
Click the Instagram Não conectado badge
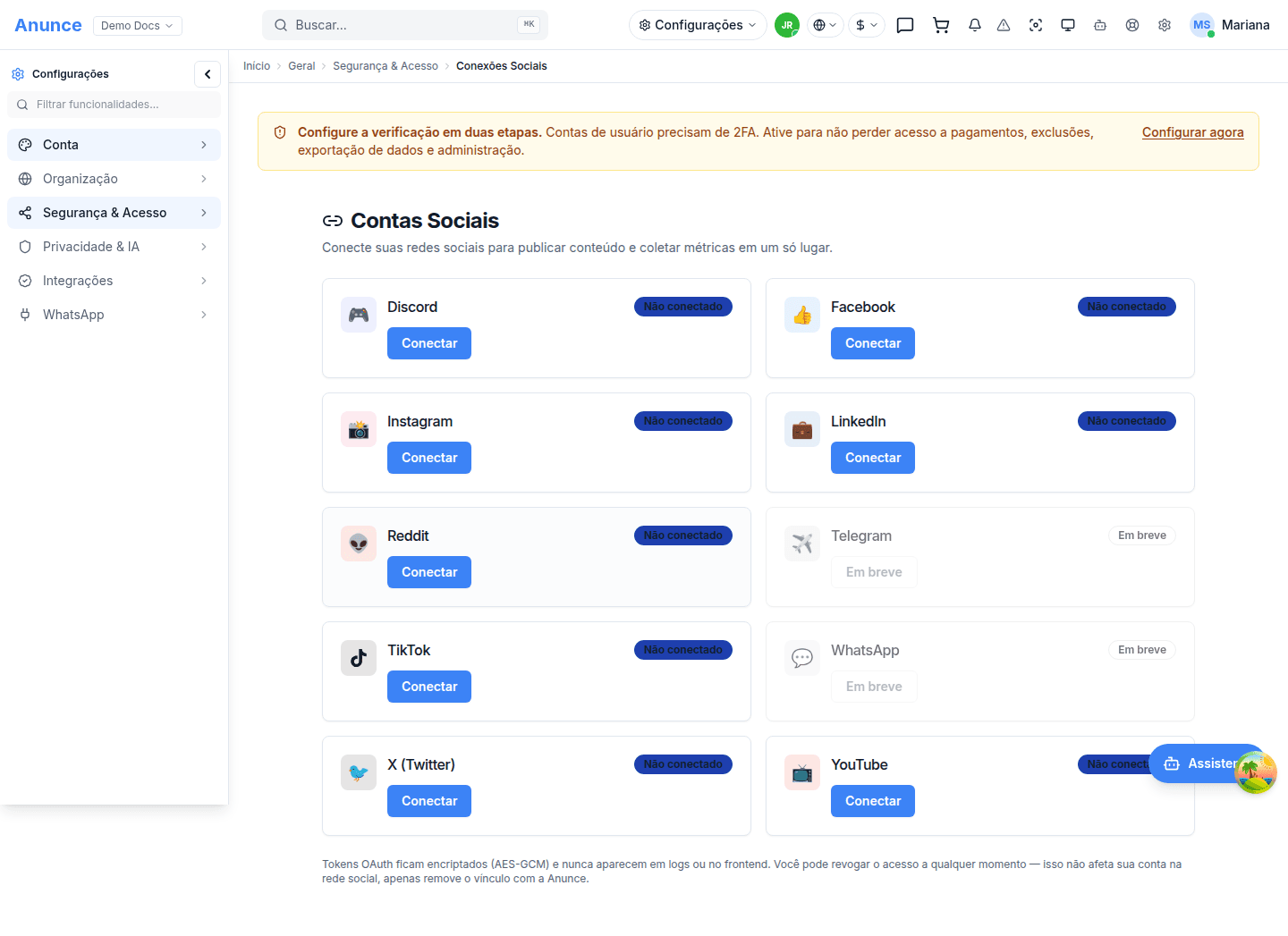tap(683, 421)
